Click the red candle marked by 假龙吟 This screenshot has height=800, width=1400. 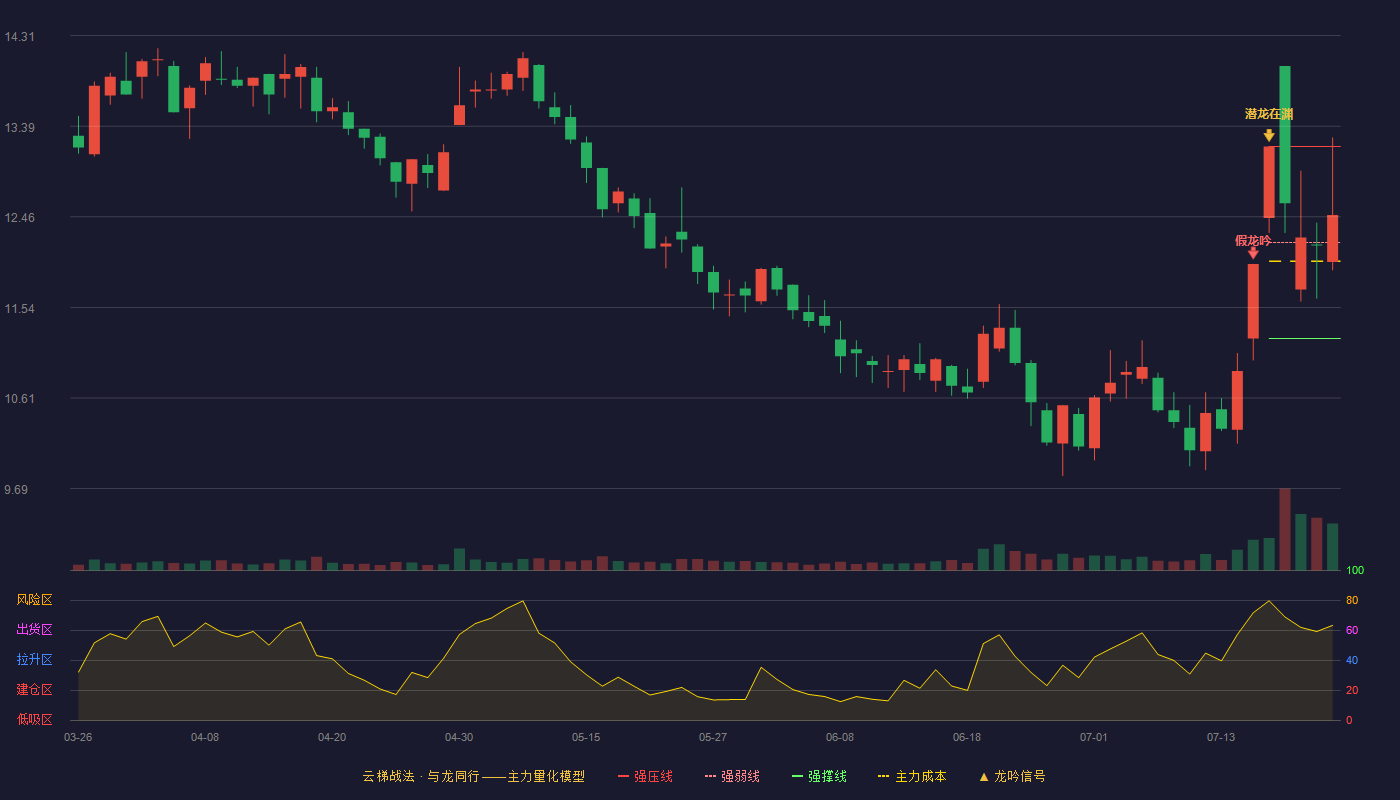click(x=1253, y=301)
